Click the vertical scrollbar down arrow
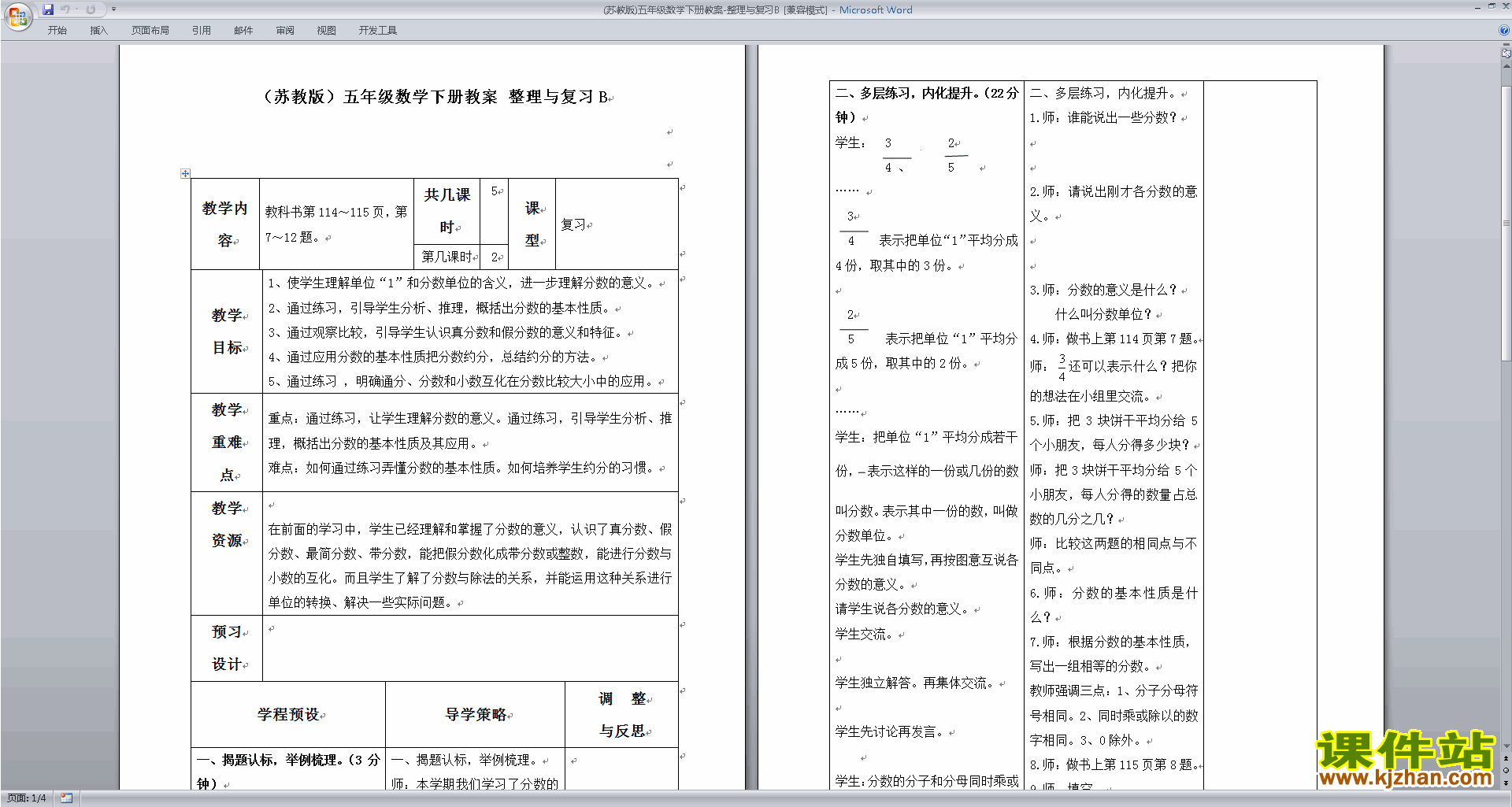Viewport: 1512px width, 807px height. pos(1506,746)
